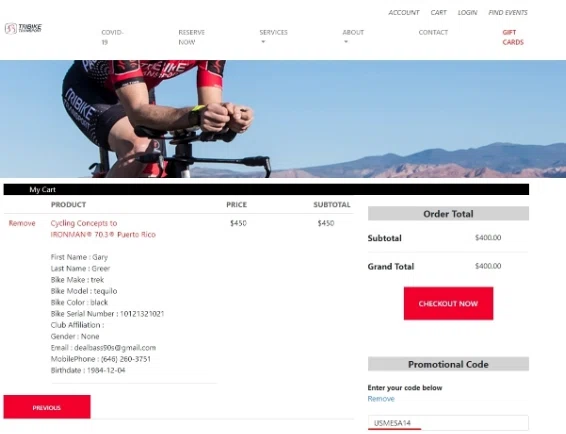Click the cyclist banner image

point(283,119)
